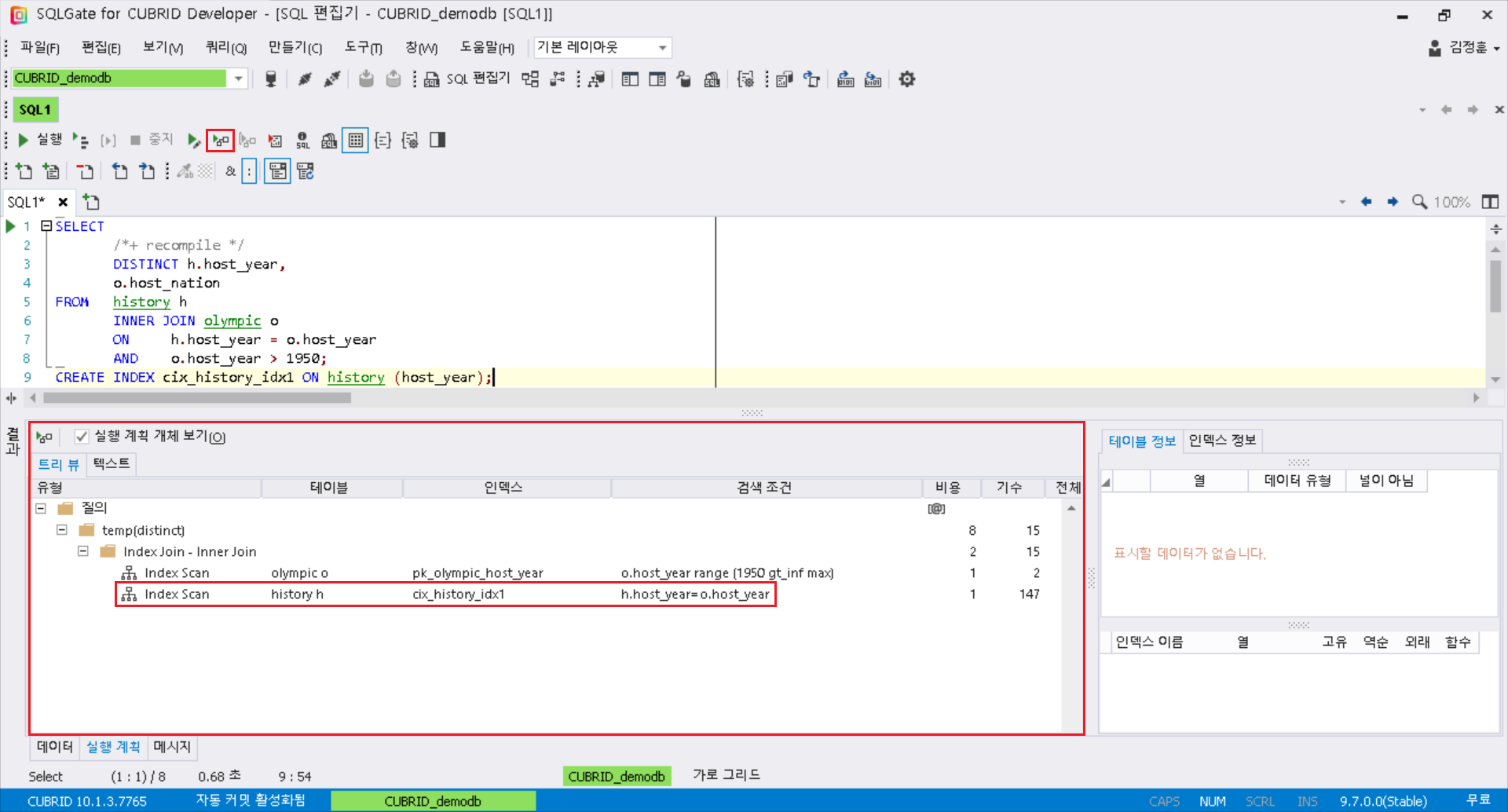1508x812 pixels.
Task: Click the SQL 편집기 toolbar button
Action: pyautogui.click(x=467, y=79)
